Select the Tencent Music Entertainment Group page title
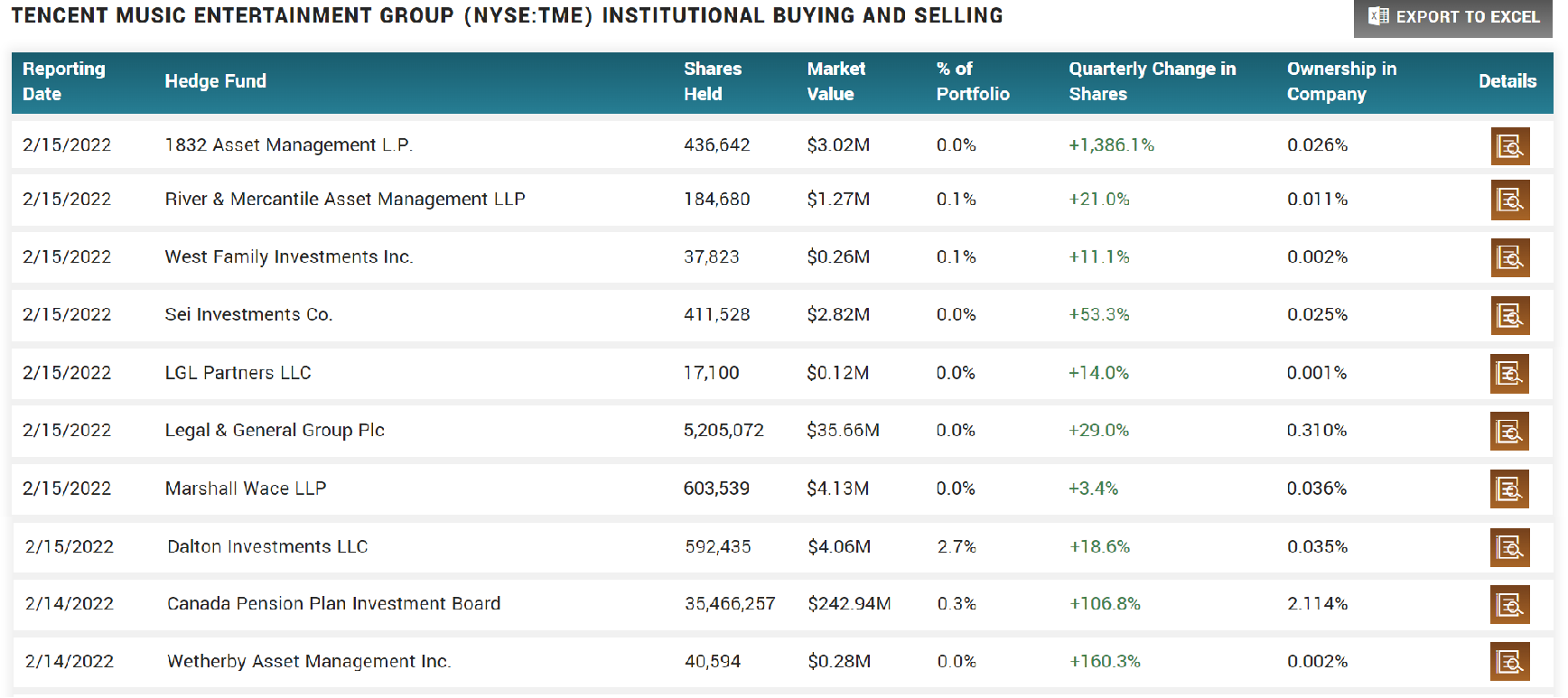Image resolution: width=1568 pixels, height=698 pixels. coord(507,16)
